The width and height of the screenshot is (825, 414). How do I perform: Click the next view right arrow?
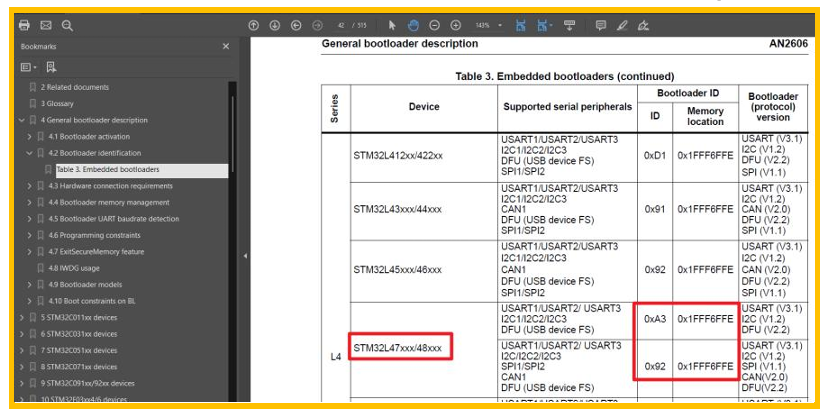coord(317,25)
